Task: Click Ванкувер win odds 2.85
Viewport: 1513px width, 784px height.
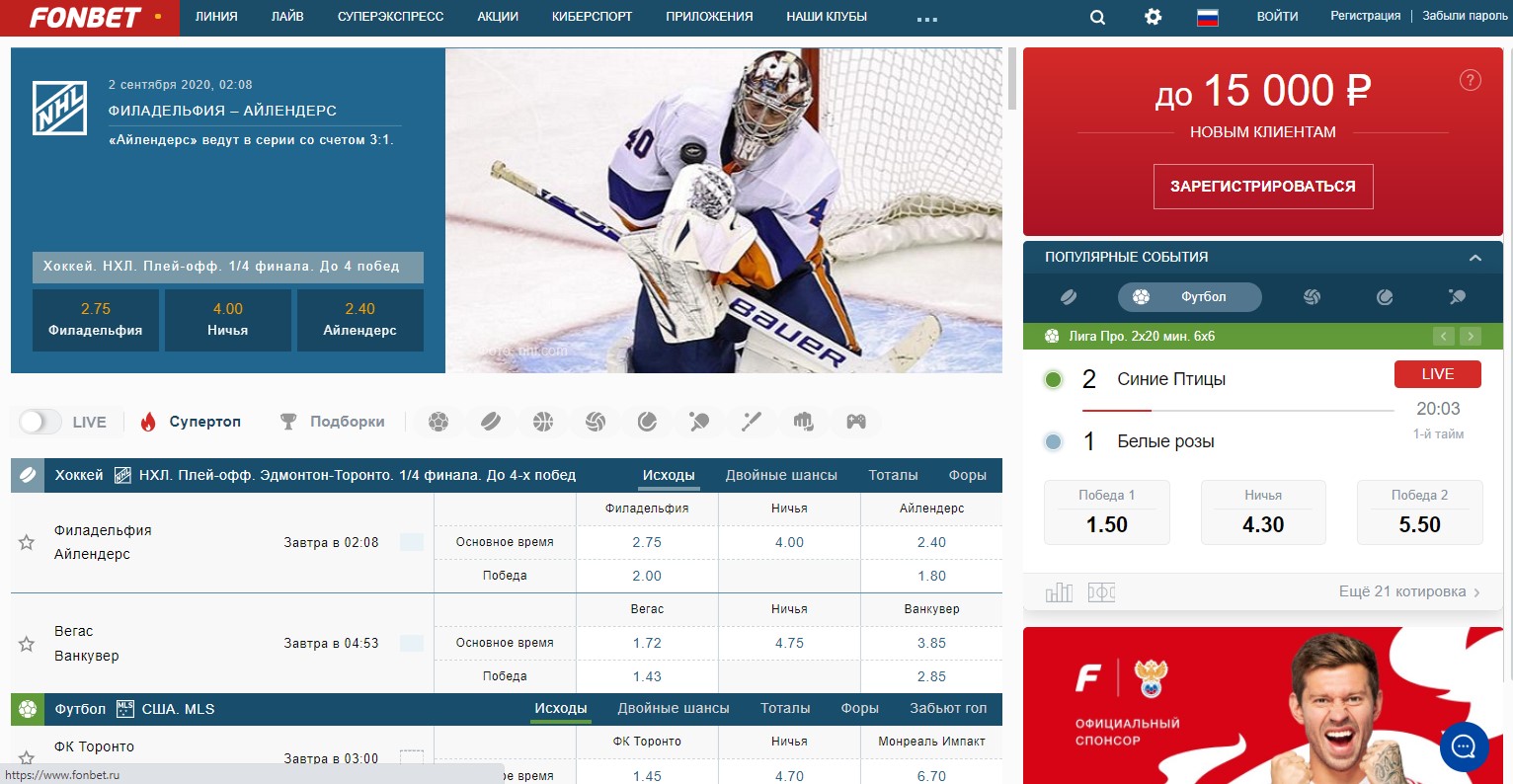Action: 931,676
